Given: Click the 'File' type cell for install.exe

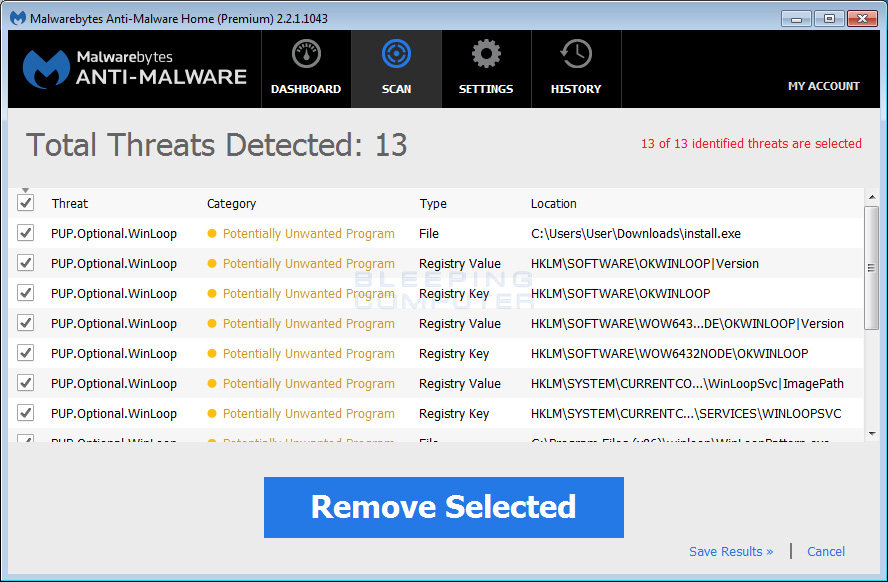Looking at the screenshot, I should coord(429,233).
